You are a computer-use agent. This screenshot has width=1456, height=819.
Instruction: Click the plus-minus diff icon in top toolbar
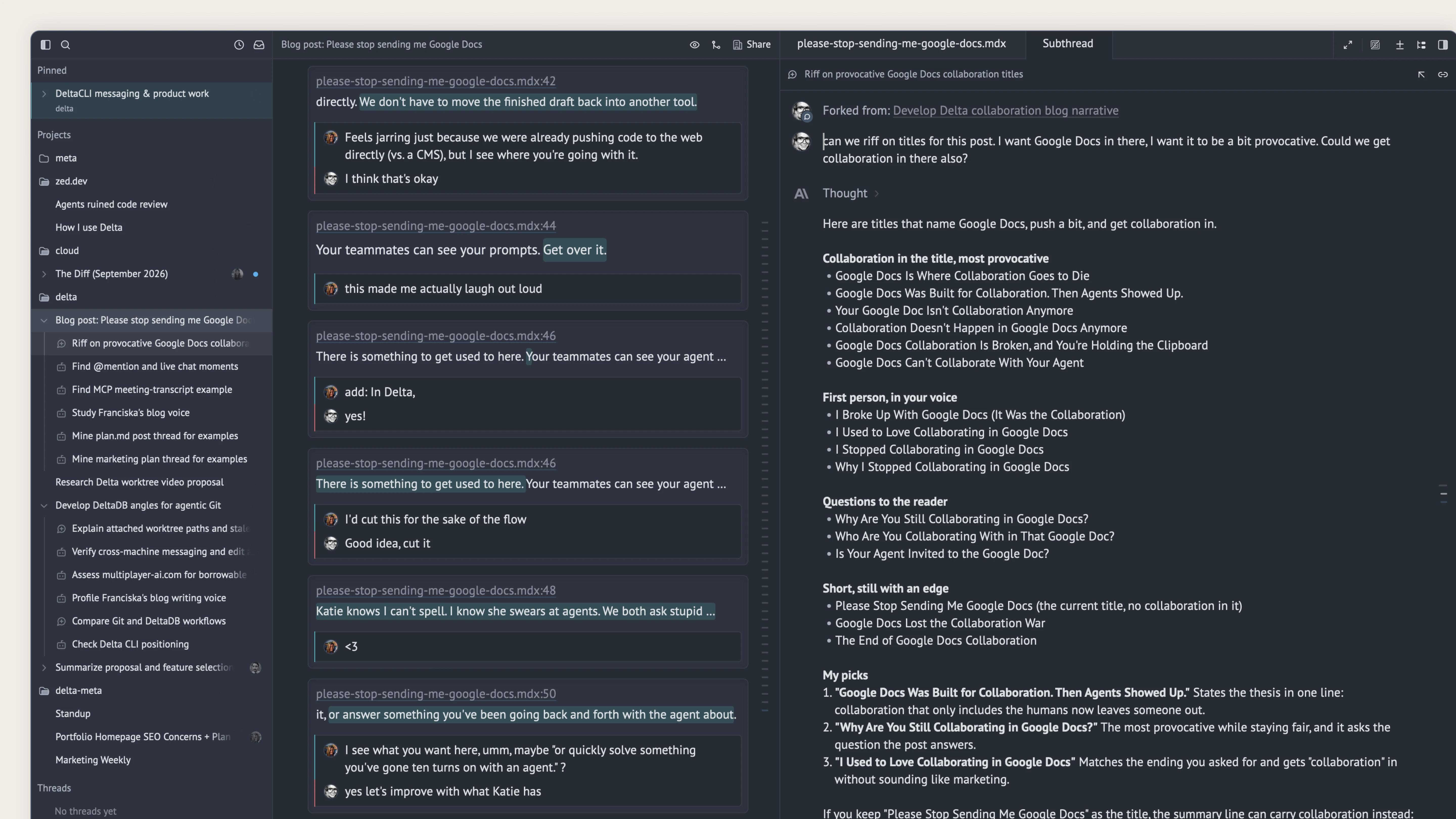click(1400, 45)
